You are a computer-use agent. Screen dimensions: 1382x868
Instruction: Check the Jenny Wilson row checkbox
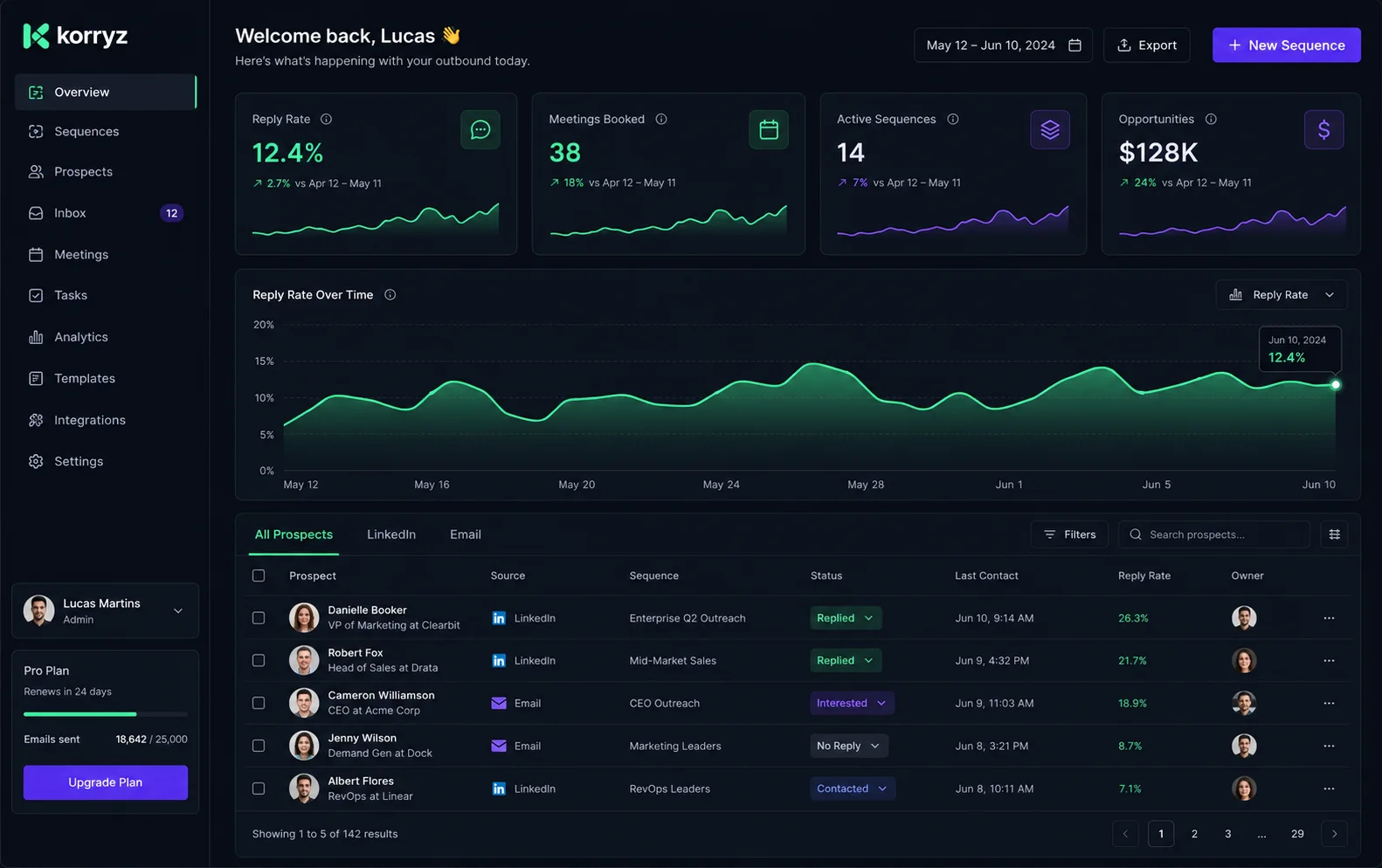(259, 746)
